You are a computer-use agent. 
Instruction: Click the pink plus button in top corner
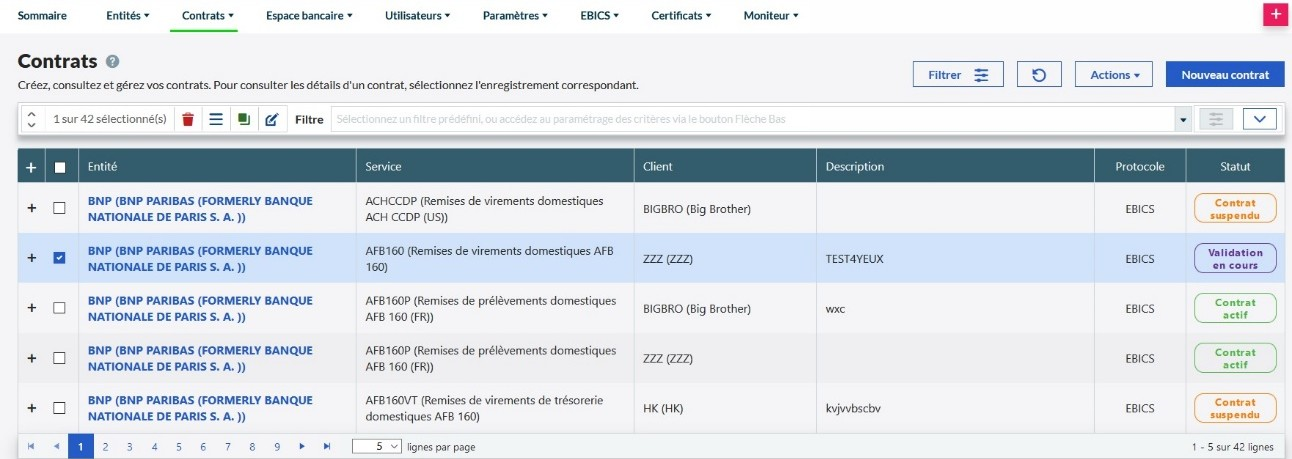click(1274, 14)
